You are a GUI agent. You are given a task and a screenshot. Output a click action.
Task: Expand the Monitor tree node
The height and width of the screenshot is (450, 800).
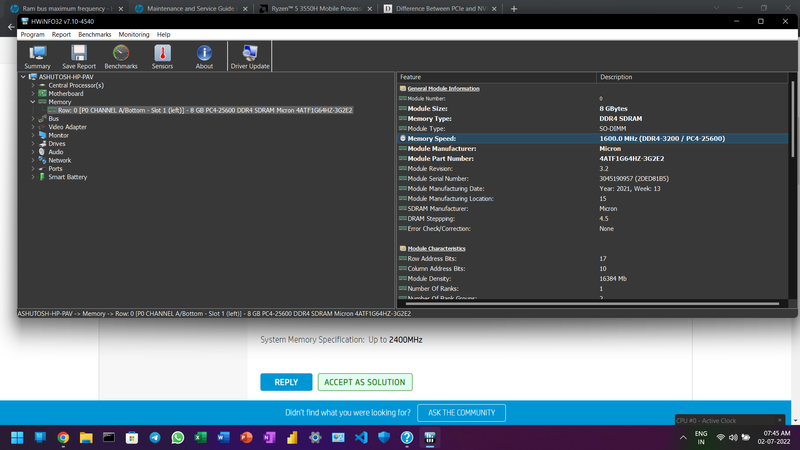click(33, 135)
